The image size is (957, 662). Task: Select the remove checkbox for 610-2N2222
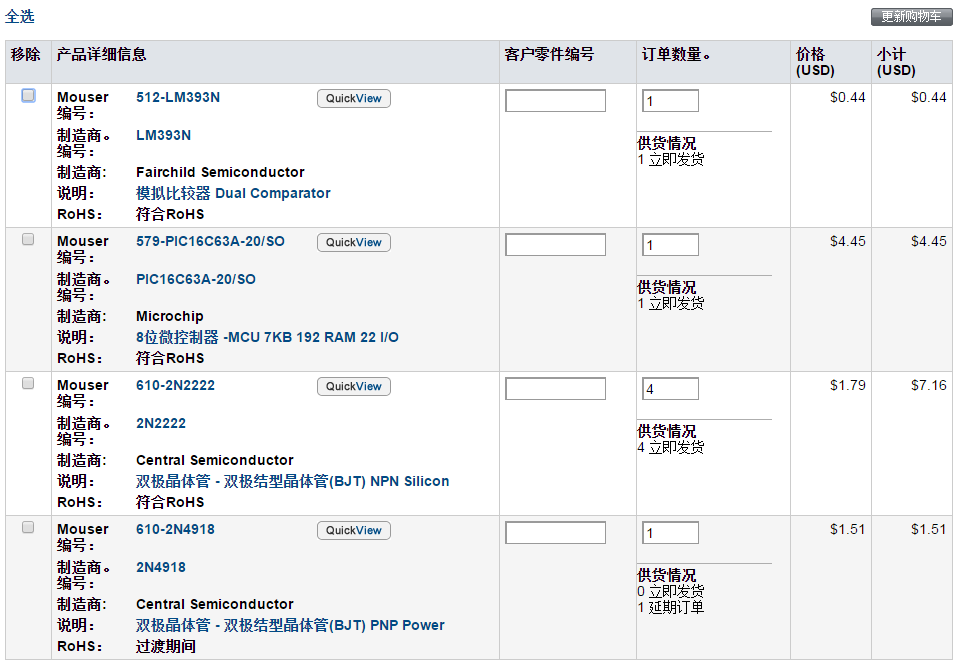28,383
